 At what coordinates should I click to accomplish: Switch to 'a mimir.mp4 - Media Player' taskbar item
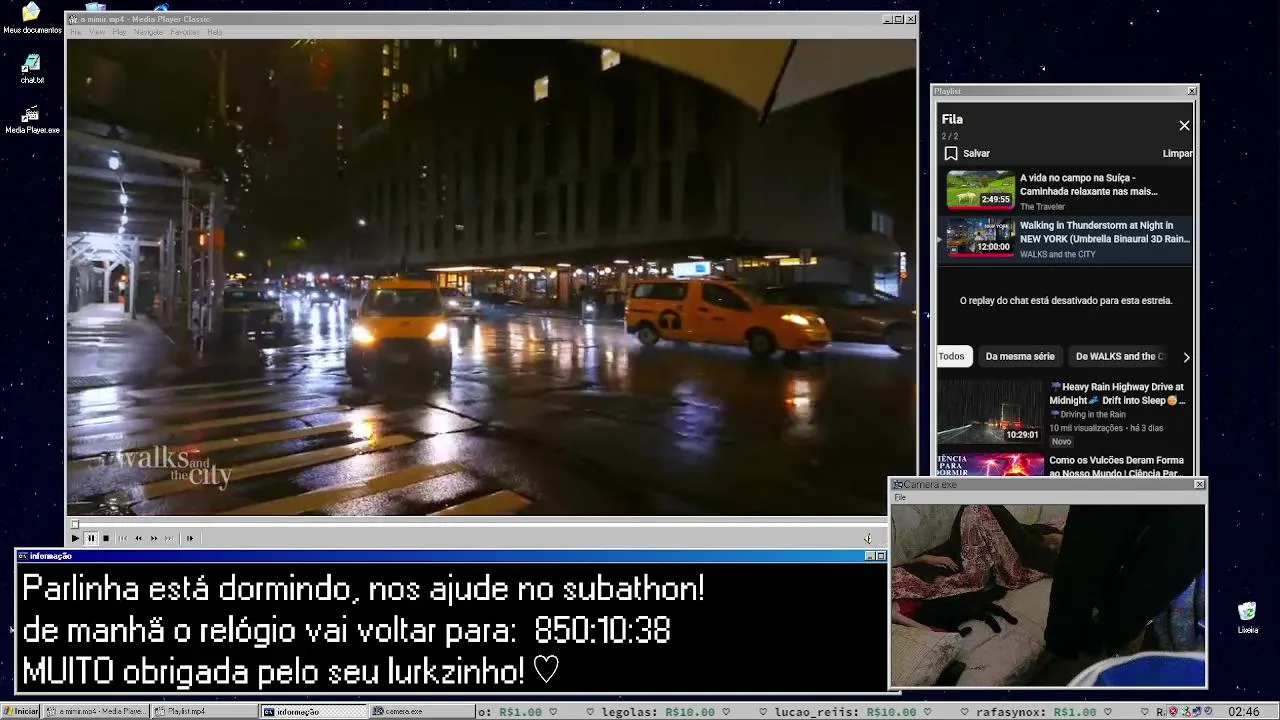(96, 711)
